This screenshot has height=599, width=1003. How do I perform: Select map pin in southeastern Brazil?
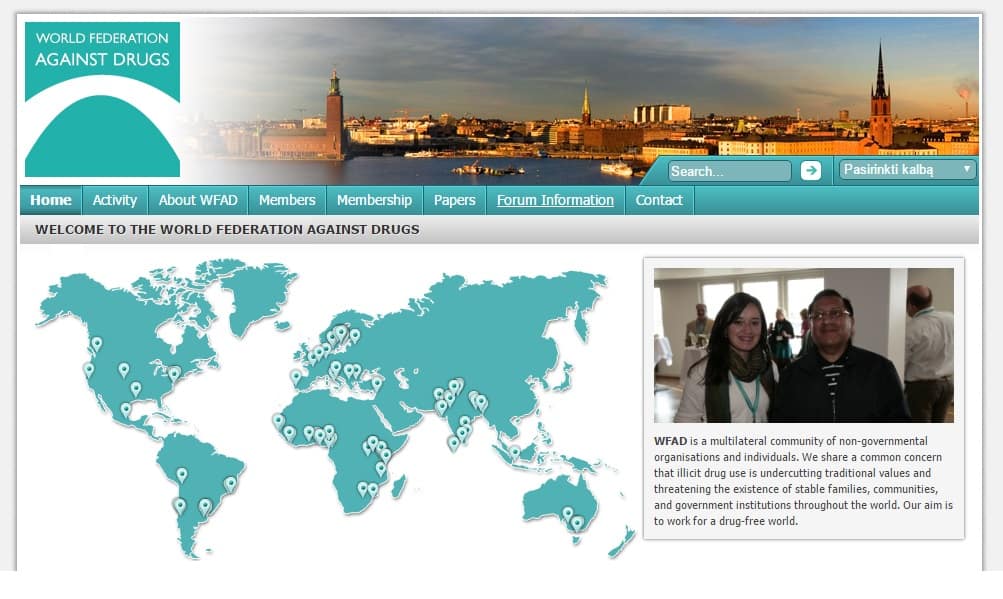[x=230, y=484]
